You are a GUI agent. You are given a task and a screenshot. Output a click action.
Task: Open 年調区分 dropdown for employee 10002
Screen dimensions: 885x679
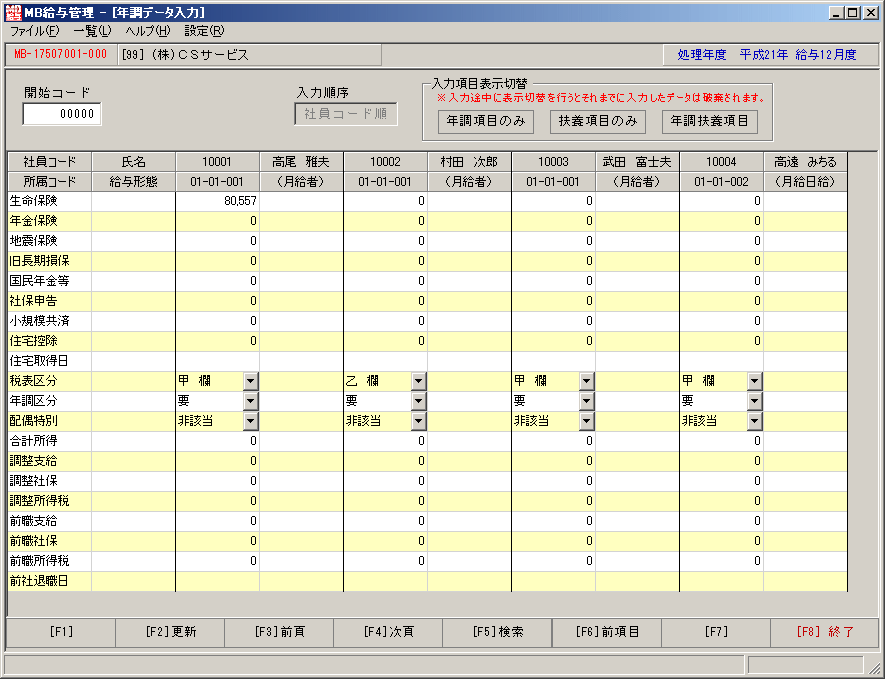point(418,401)
